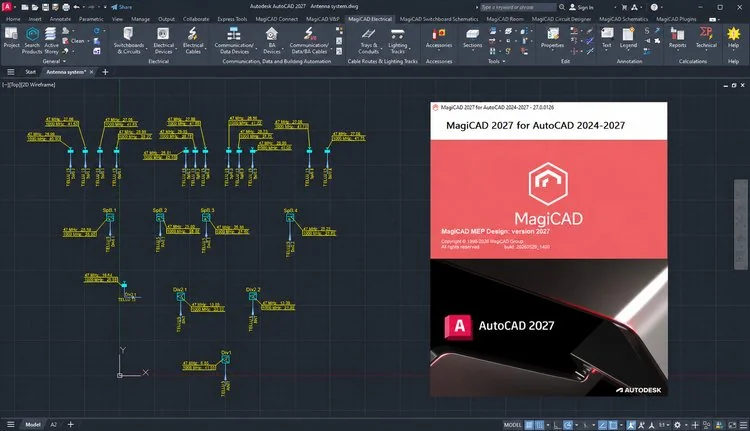Click the Open file folder icon
The image size is (750, 431).
[x=35, y=7]
